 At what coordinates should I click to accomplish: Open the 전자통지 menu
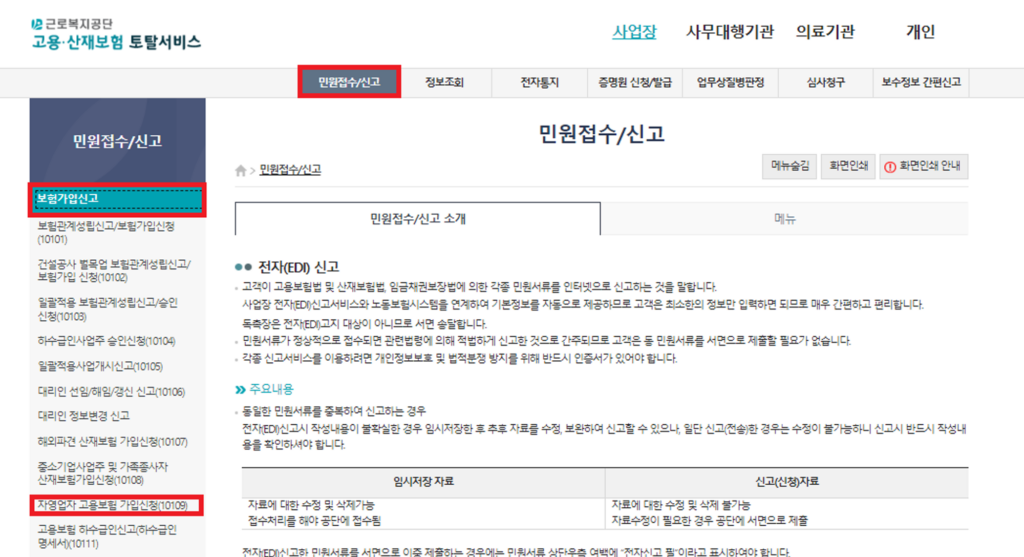(540, 82)
